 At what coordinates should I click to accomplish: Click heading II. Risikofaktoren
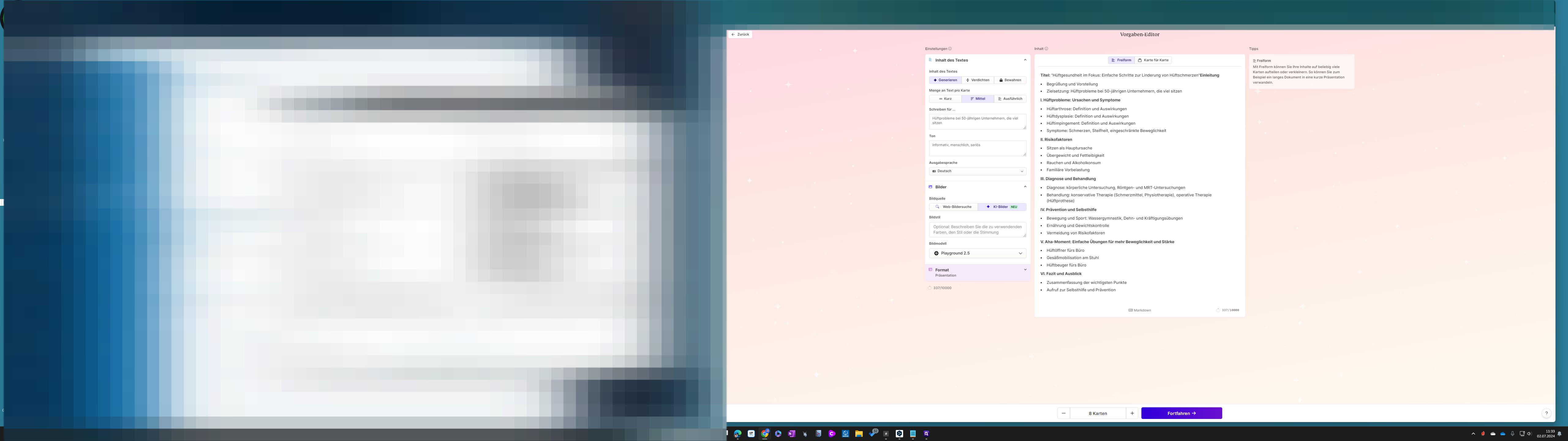point(1056,139)
